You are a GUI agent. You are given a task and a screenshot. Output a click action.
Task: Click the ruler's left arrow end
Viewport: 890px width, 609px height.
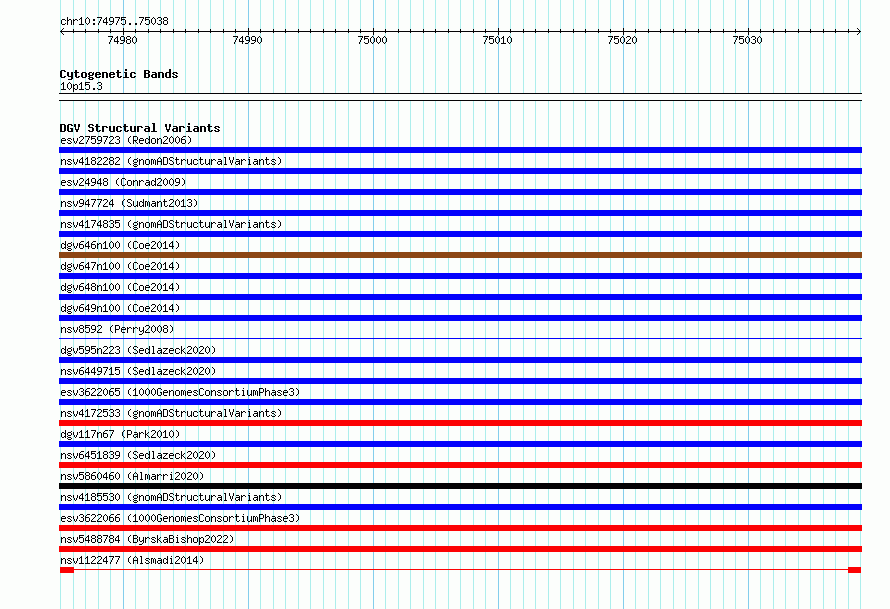(62, 31)
